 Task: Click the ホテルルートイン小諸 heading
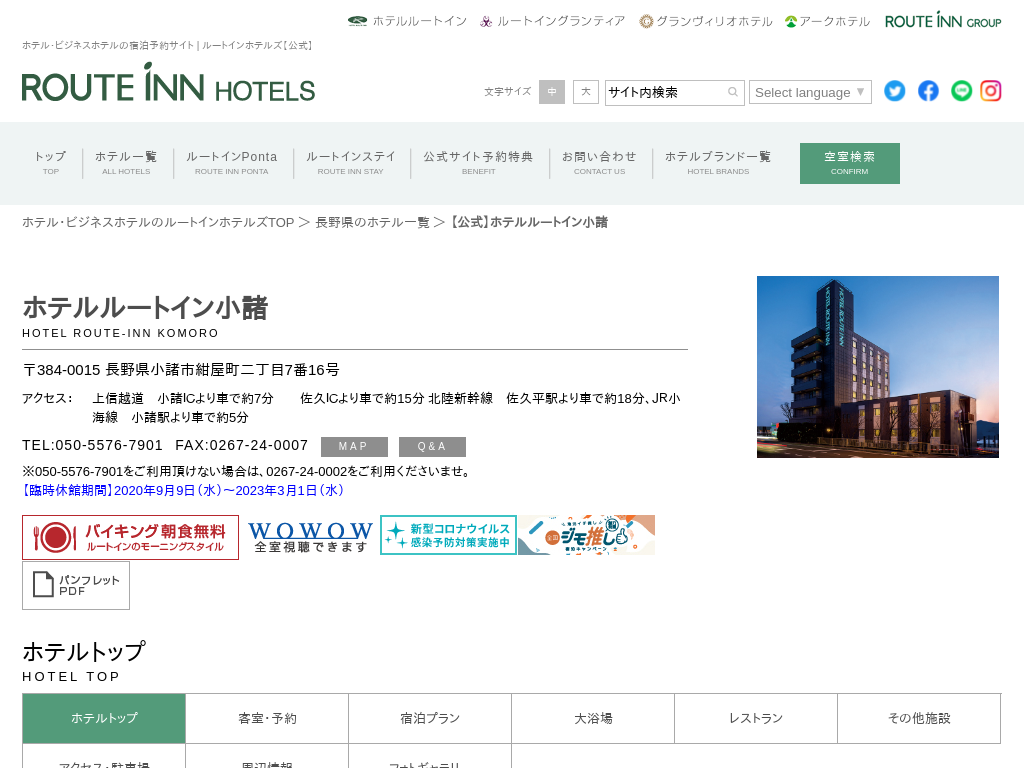(x=145, y=308)
